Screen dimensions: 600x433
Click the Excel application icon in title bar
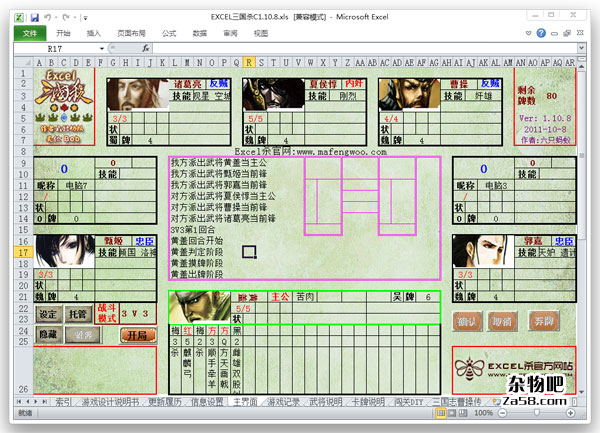[19, 18]
